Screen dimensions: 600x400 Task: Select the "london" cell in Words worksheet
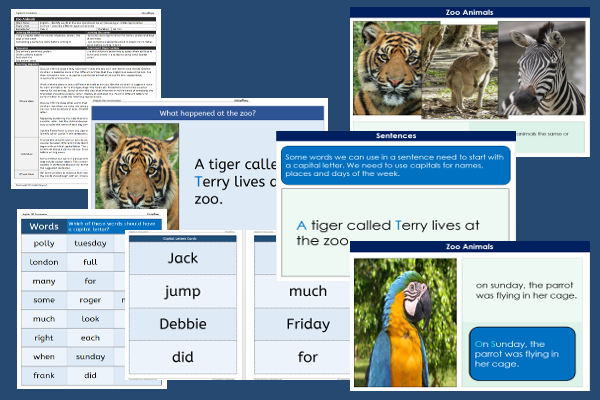pos(44,262)
